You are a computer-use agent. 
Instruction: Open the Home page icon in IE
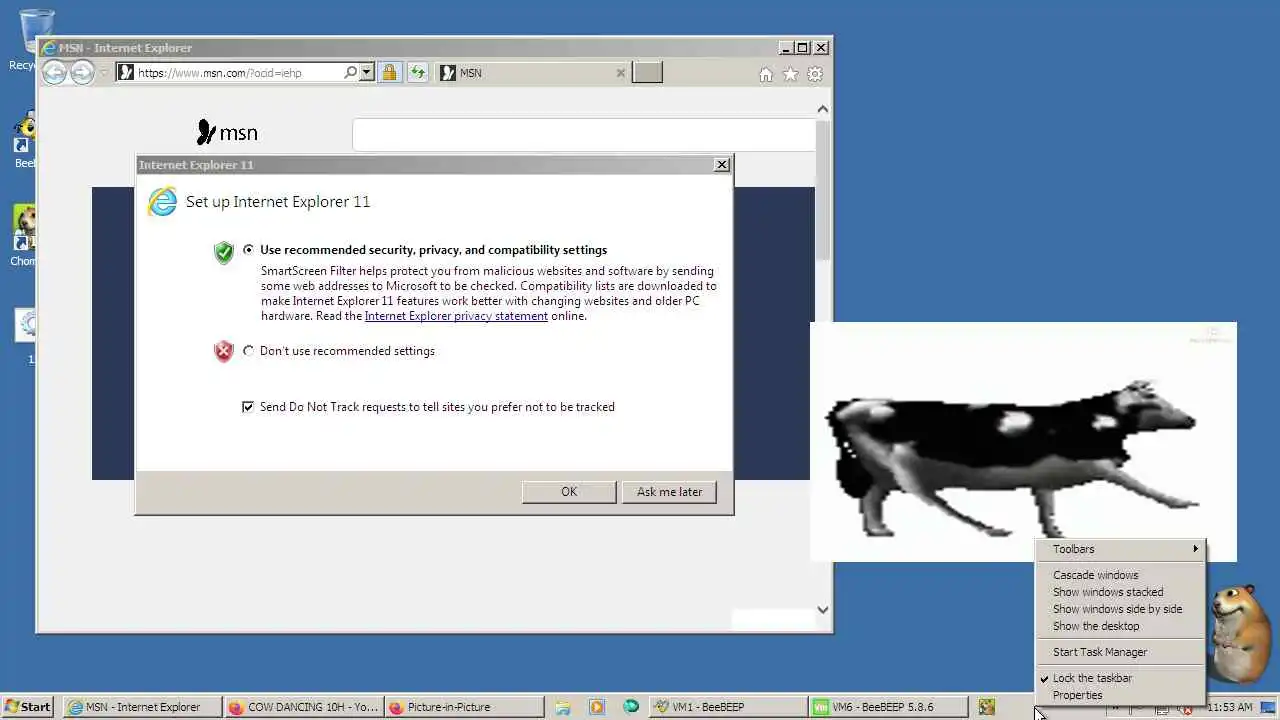[766, 74]
